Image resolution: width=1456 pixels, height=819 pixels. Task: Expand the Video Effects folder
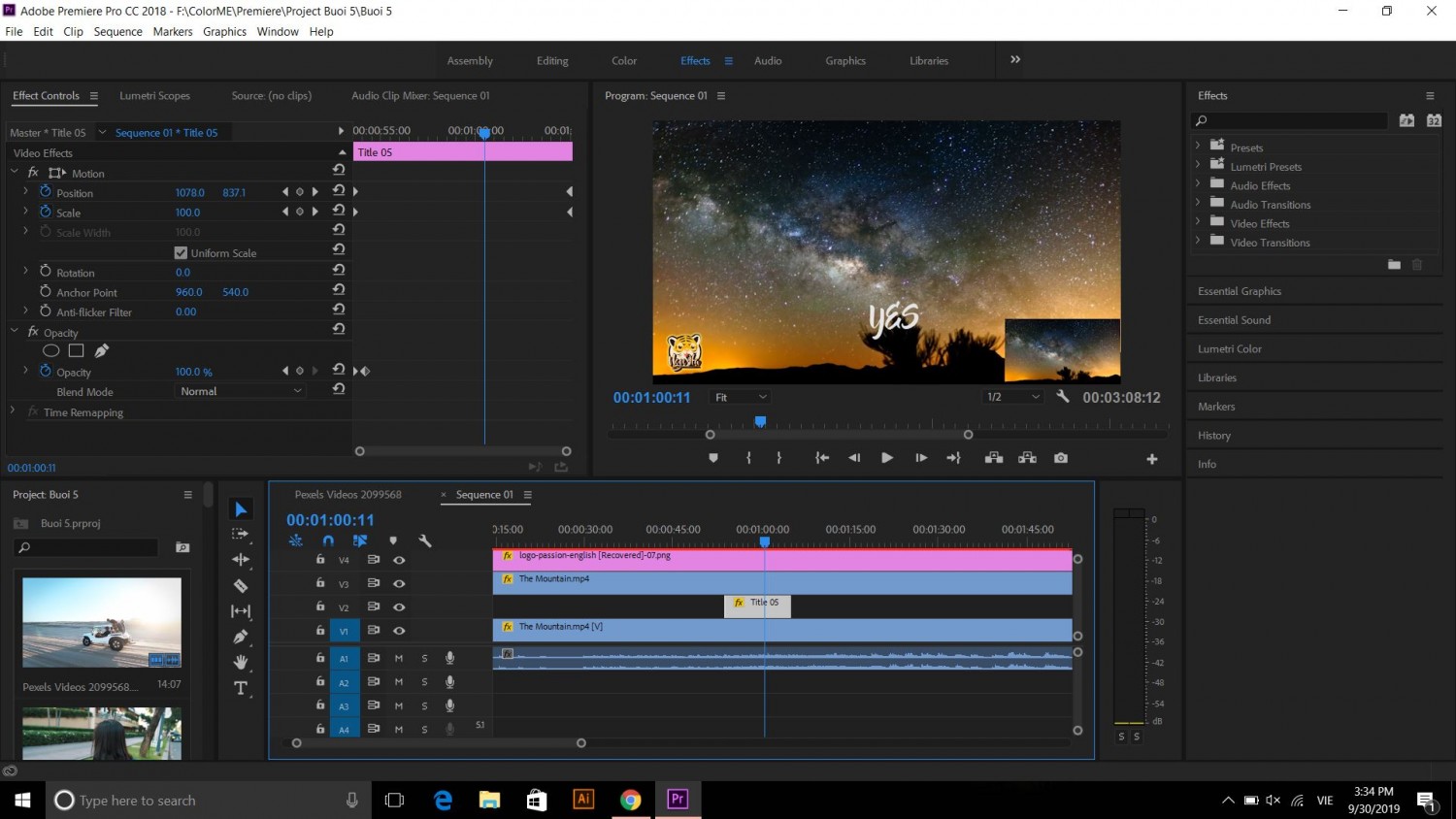pos(1198,222)
